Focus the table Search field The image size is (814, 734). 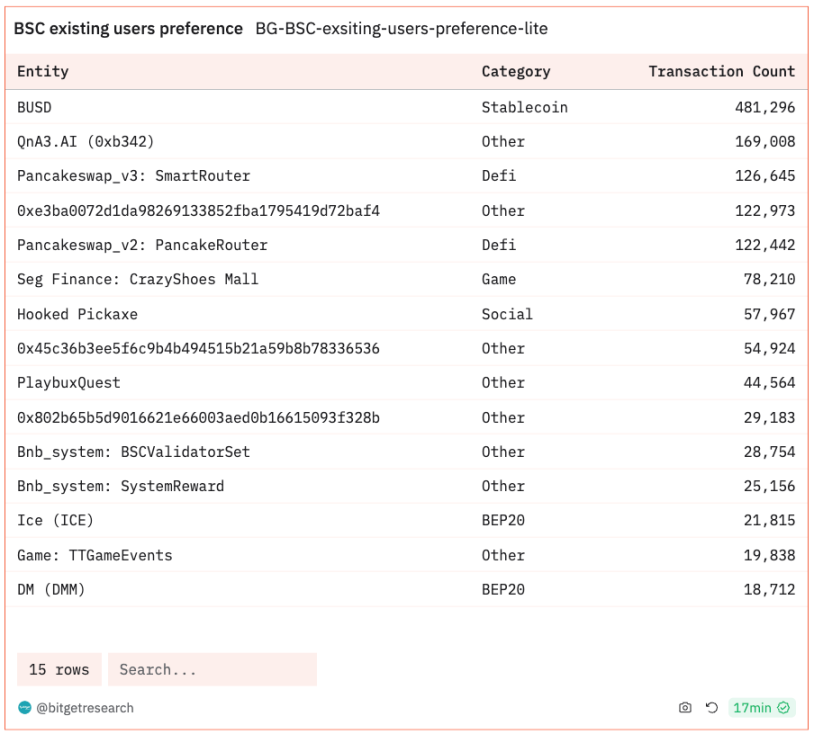click(211, 670)
